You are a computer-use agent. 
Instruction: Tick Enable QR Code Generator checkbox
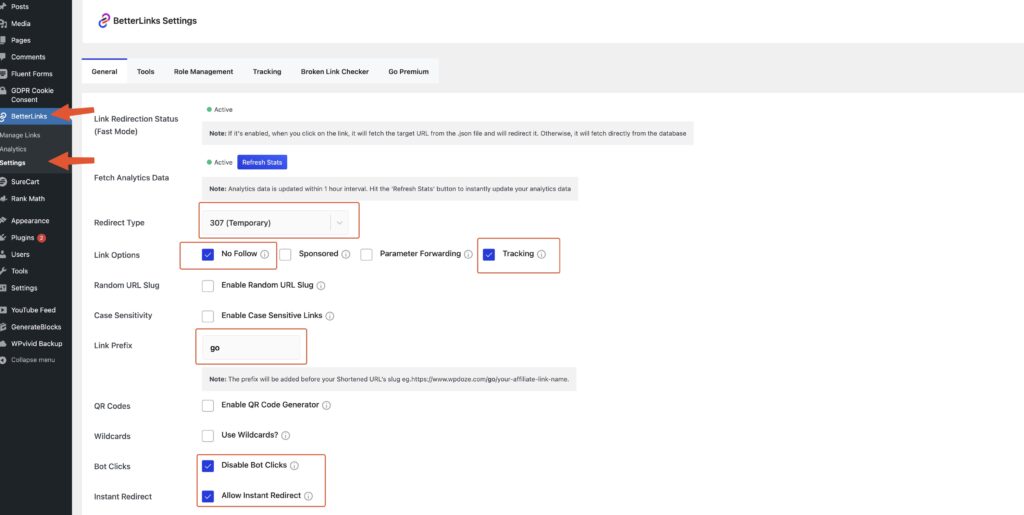pyautogui.click(x=208, y=405)
